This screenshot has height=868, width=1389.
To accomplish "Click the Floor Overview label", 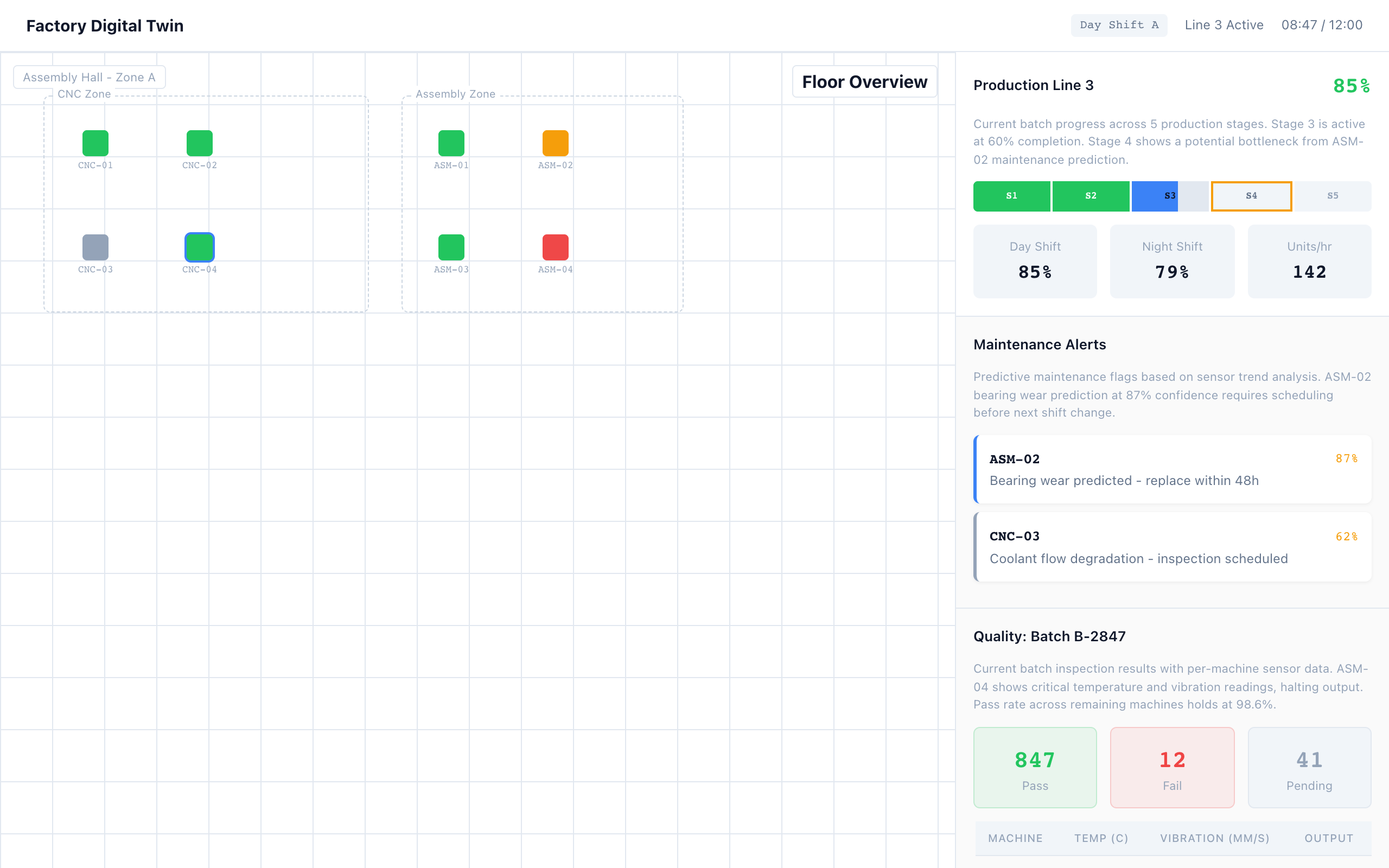I will (864, 81).
